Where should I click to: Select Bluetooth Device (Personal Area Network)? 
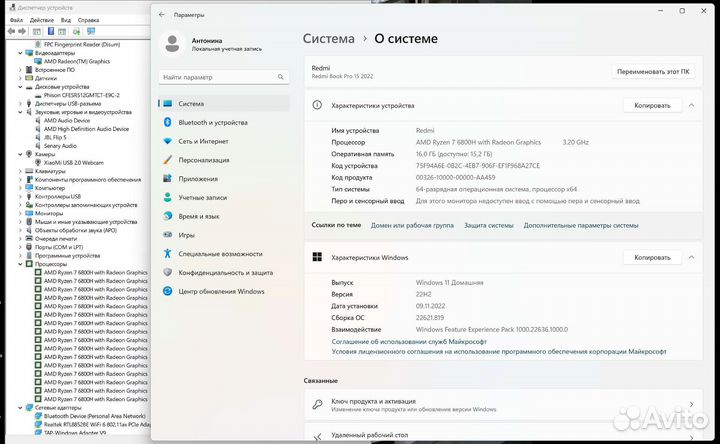(x=90, y=416)
